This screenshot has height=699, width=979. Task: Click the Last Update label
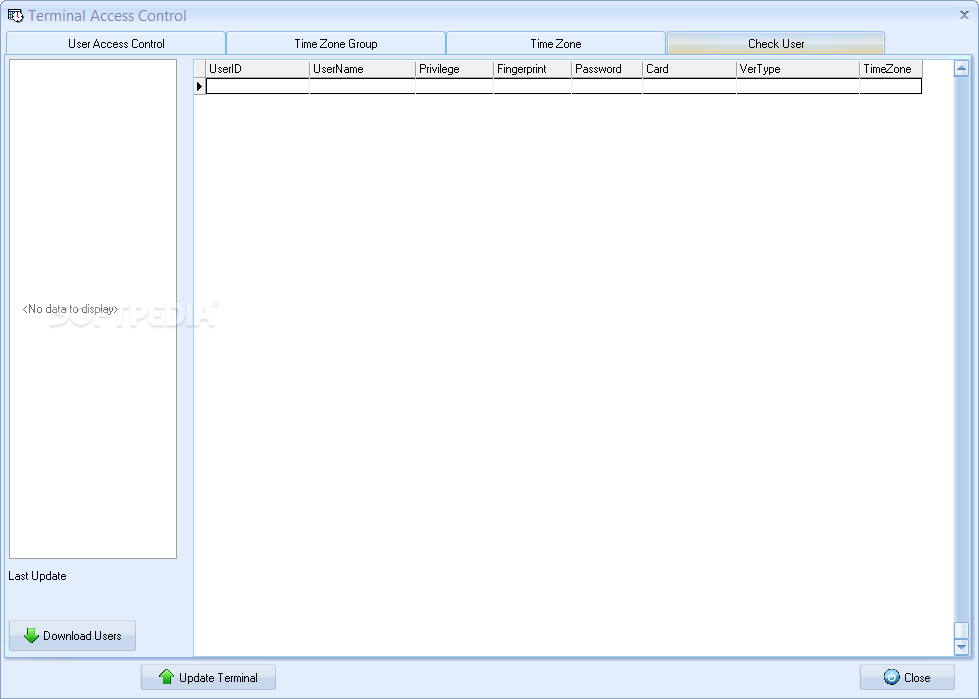click(37, 576)
